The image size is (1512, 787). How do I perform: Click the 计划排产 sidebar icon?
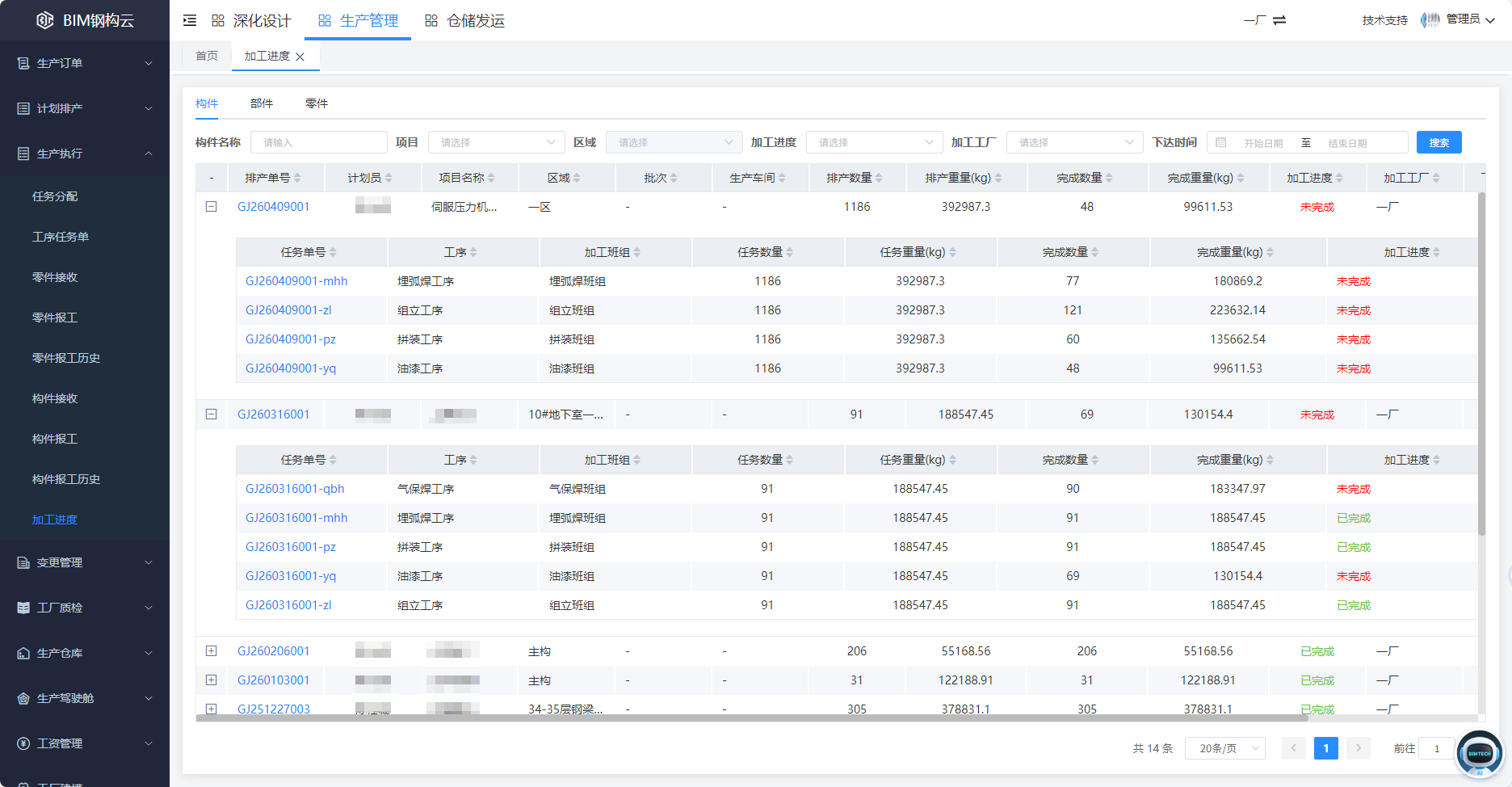pyautogui.click(x=23, y=108)
